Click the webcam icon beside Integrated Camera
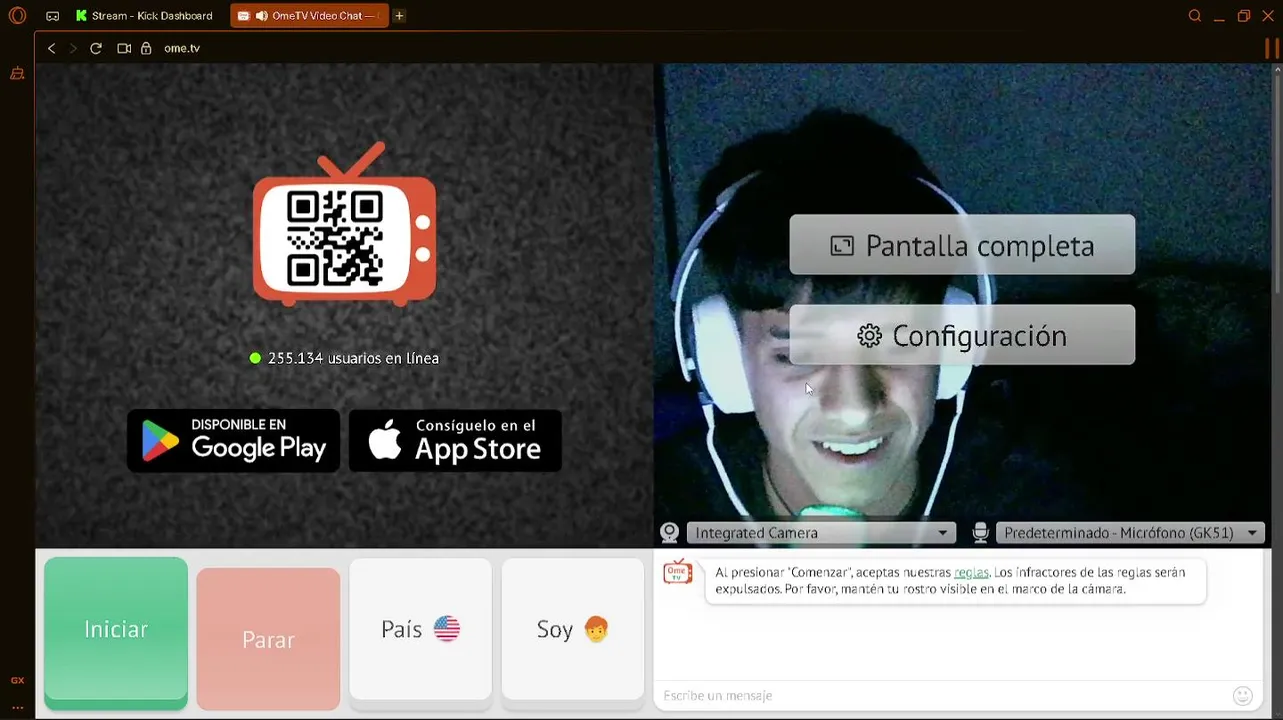 670,533
